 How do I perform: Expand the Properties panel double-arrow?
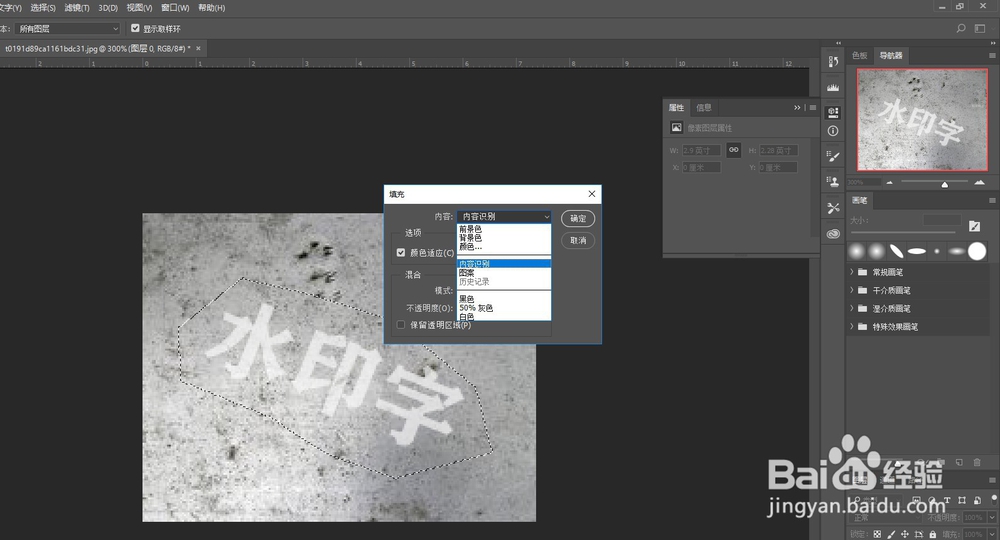tap(797, 108)
